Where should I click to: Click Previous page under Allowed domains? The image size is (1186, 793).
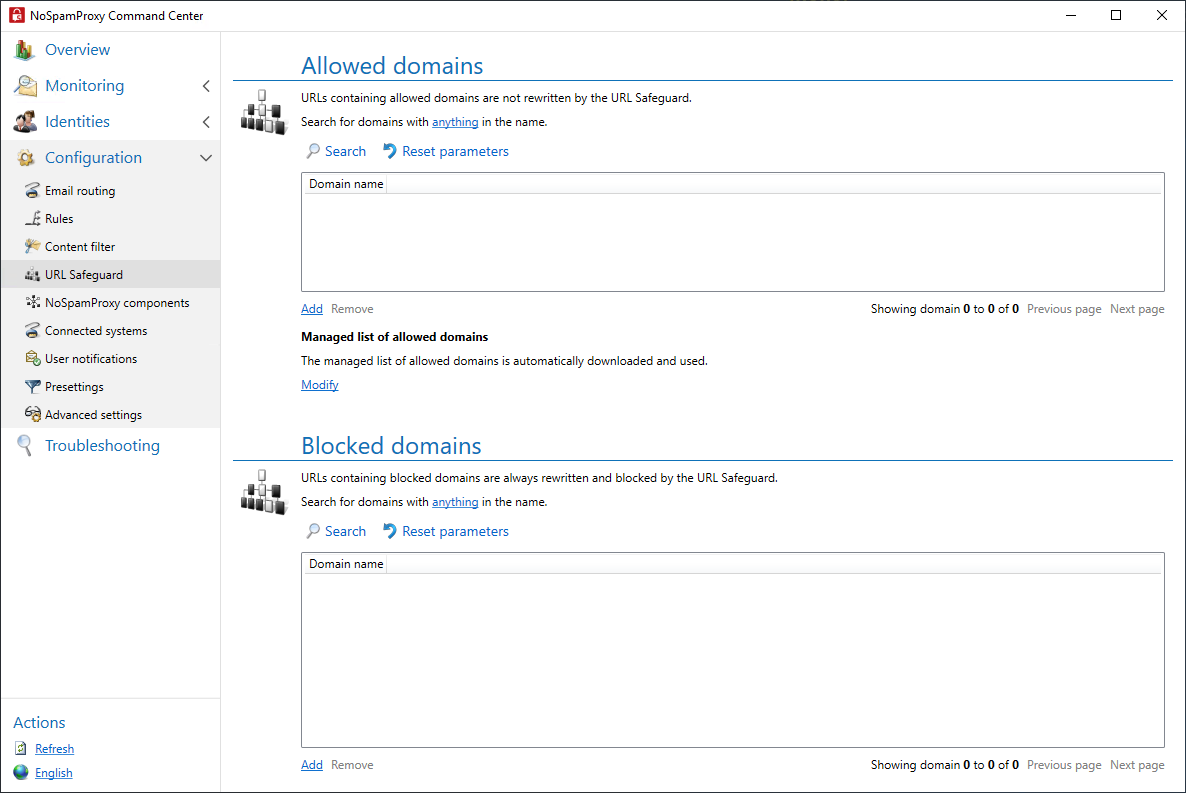click(1063, 309)
